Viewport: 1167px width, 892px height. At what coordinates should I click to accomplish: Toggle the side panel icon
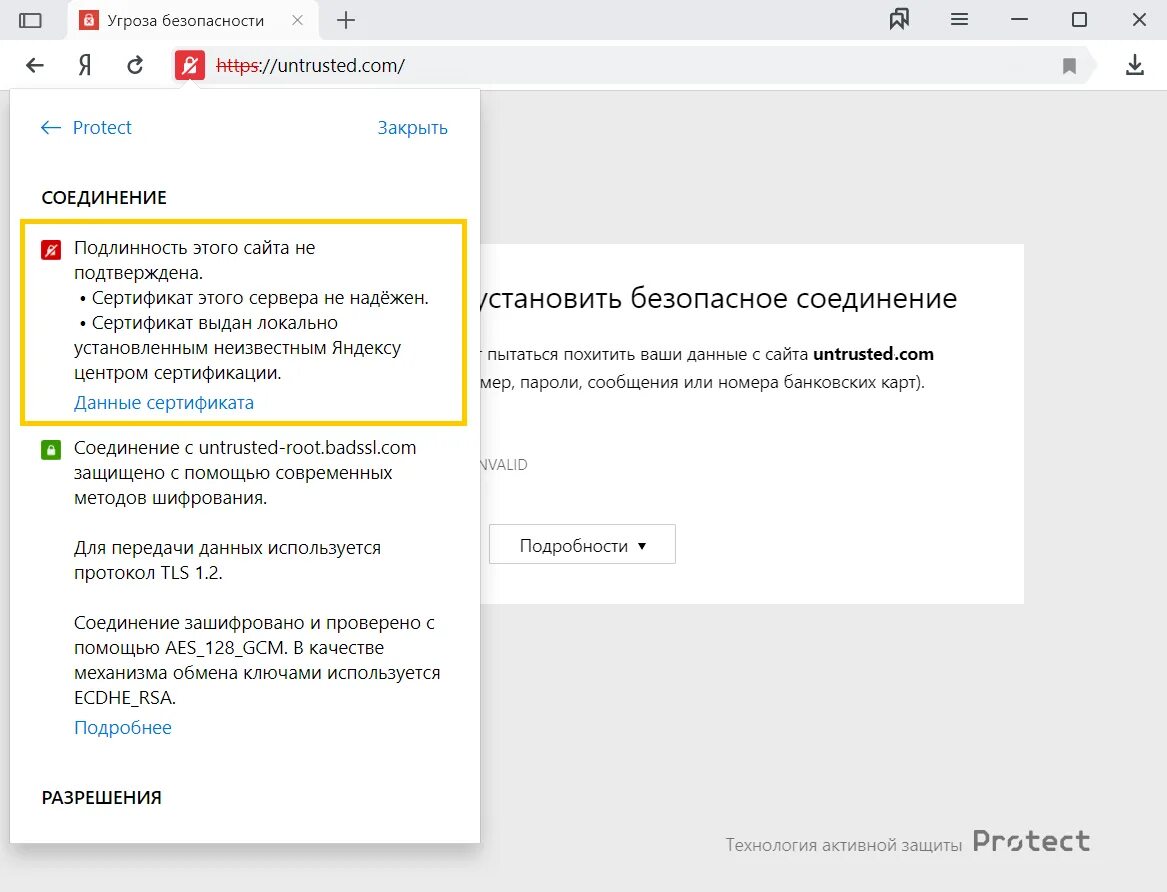(30, 20)
